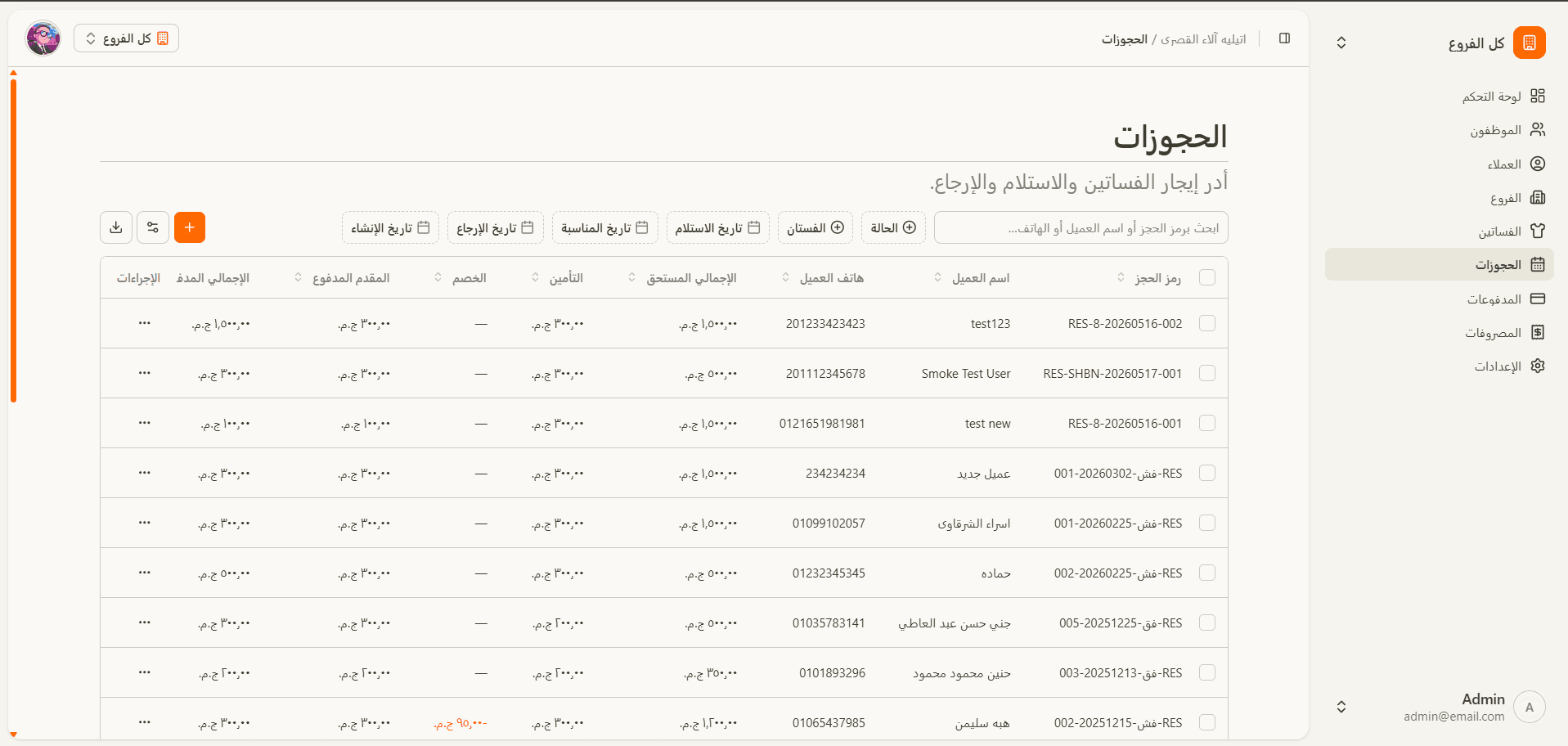The height and width of the screenshot is (746, 1568).
Task: Click the reservation search input field
Action: 1081,227
